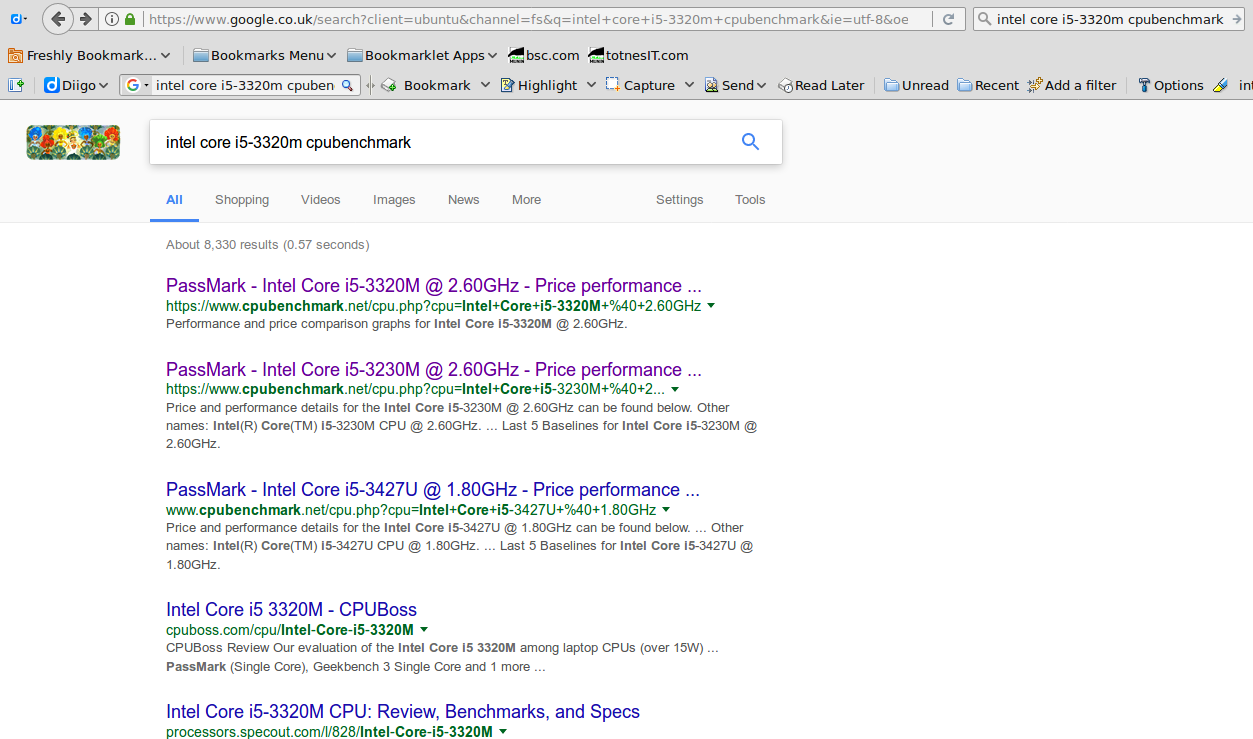Open the bsc.com bookmark
The width and height of the screenshot is (1253, 739).
pos(543,55)
